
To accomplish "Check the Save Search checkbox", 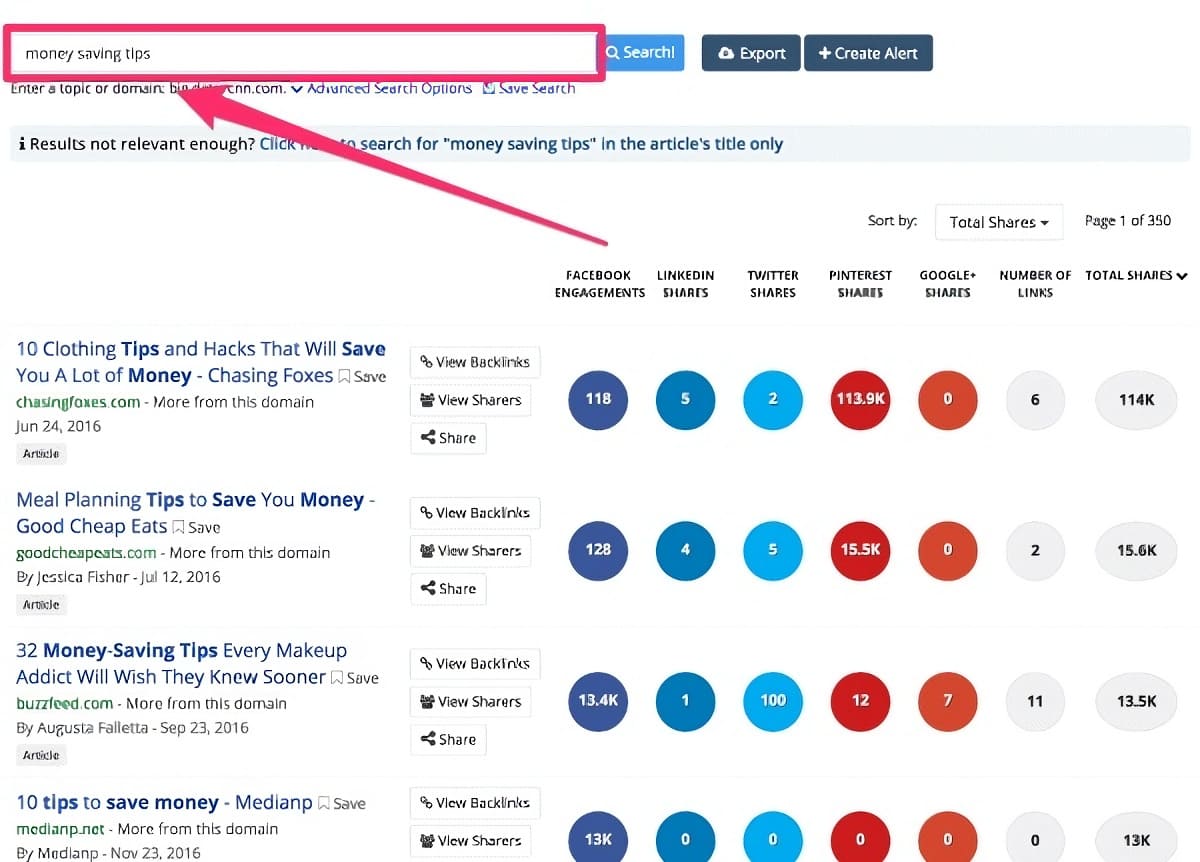I will coord(488,88).
